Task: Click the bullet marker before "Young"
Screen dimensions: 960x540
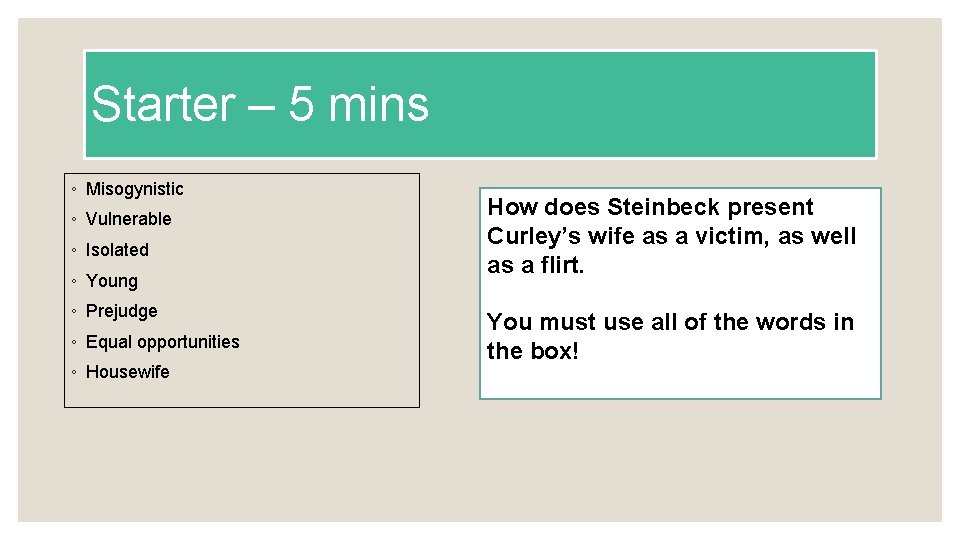Action: tap(75, 281)
